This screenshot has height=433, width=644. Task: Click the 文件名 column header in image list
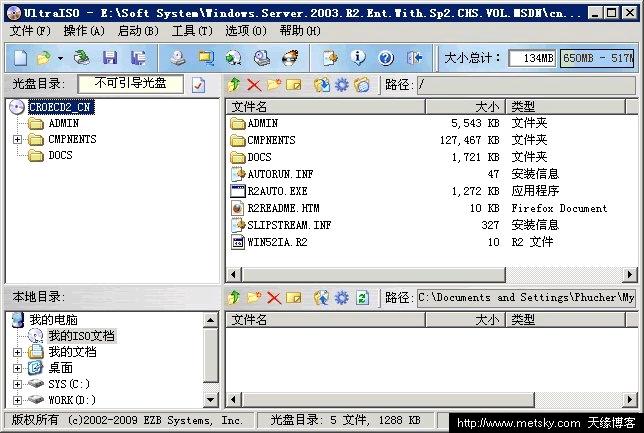(x=325, y=107)
